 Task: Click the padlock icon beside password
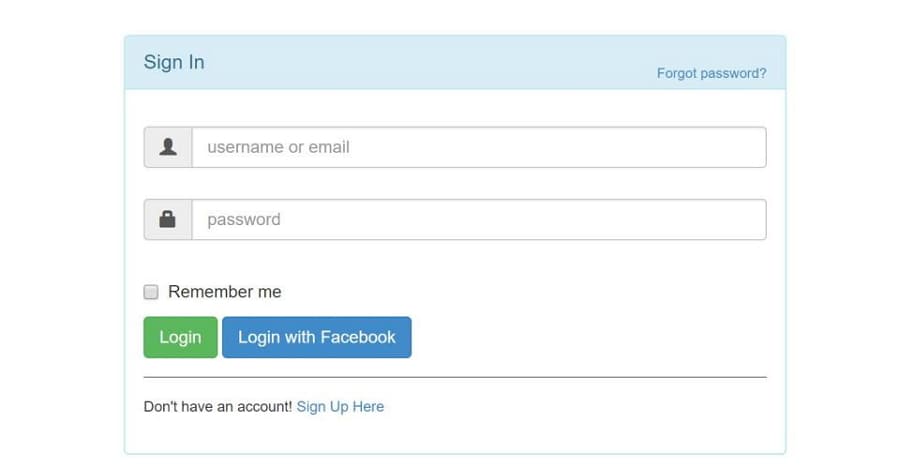(168, 219)
